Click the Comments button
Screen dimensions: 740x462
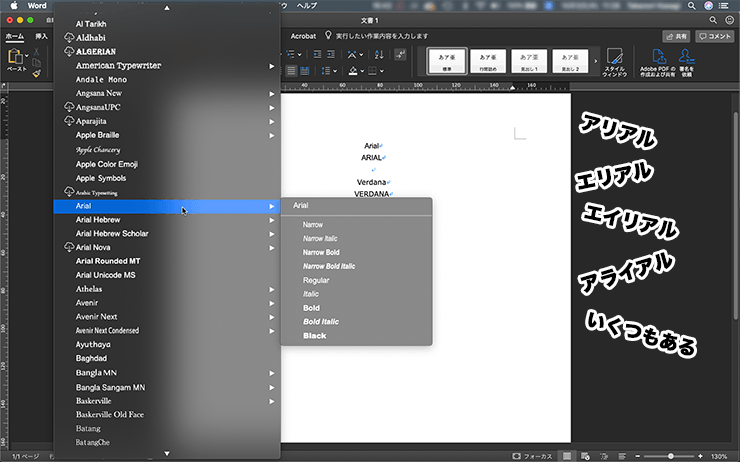715,35
